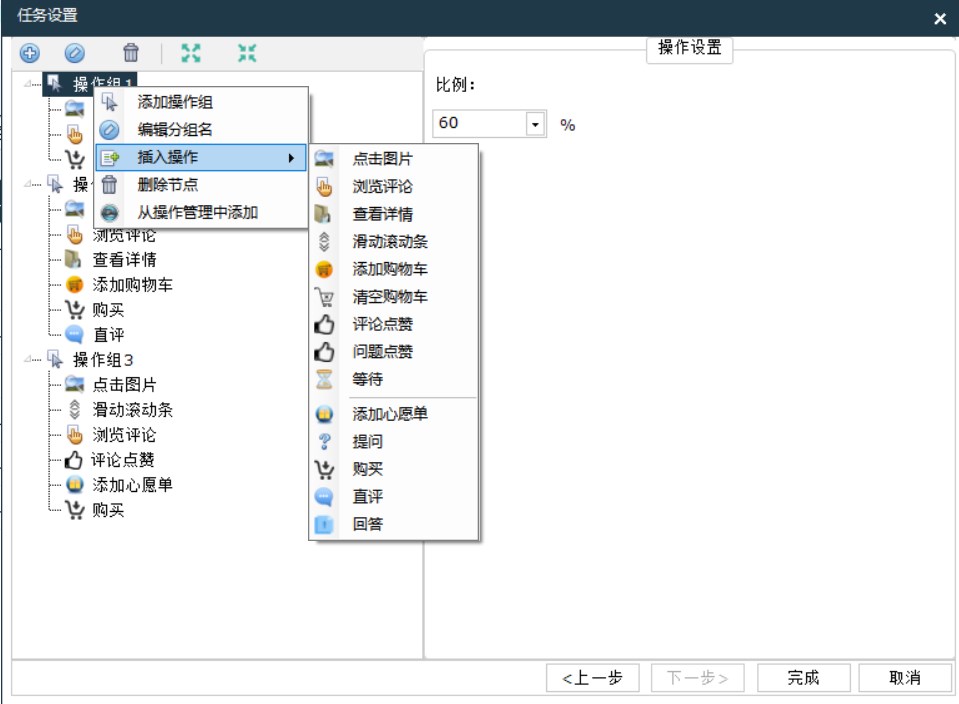Click the green collapse-all arrows icon
Viewport: 959px width, 704px height.
click(247, 53)
